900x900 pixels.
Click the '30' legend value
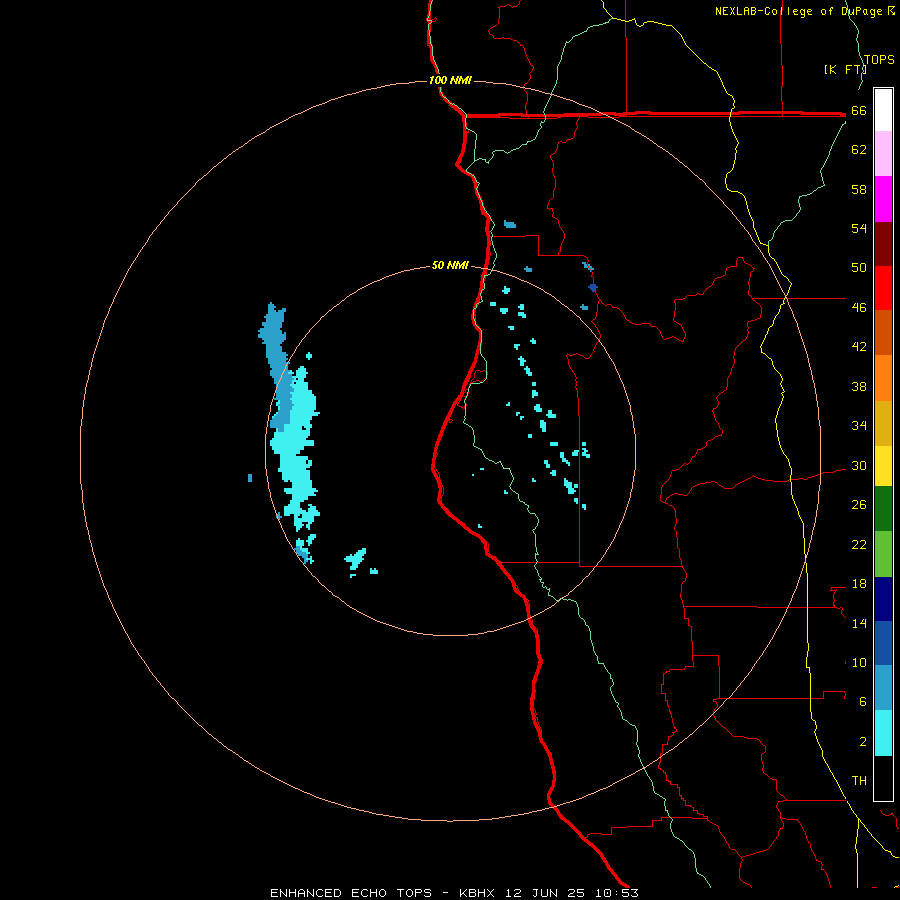(x=859, y=465)
